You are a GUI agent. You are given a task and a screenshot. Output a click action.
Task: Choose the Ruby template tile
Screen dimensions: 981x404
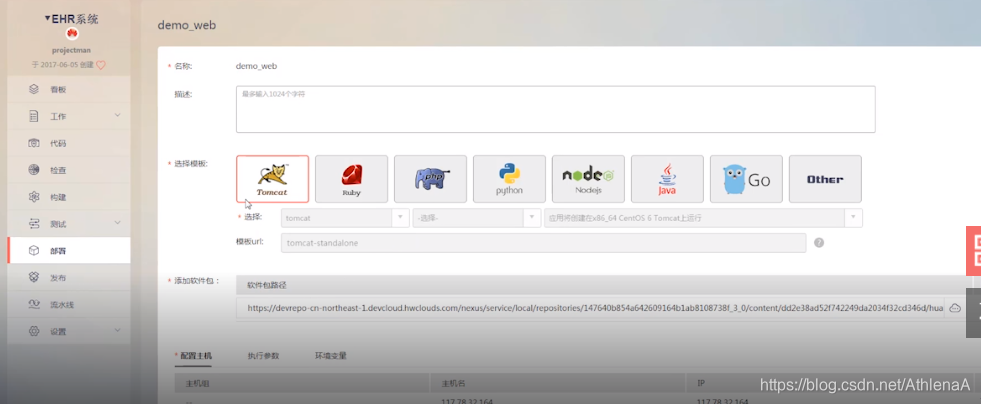[x=351, y=179]
